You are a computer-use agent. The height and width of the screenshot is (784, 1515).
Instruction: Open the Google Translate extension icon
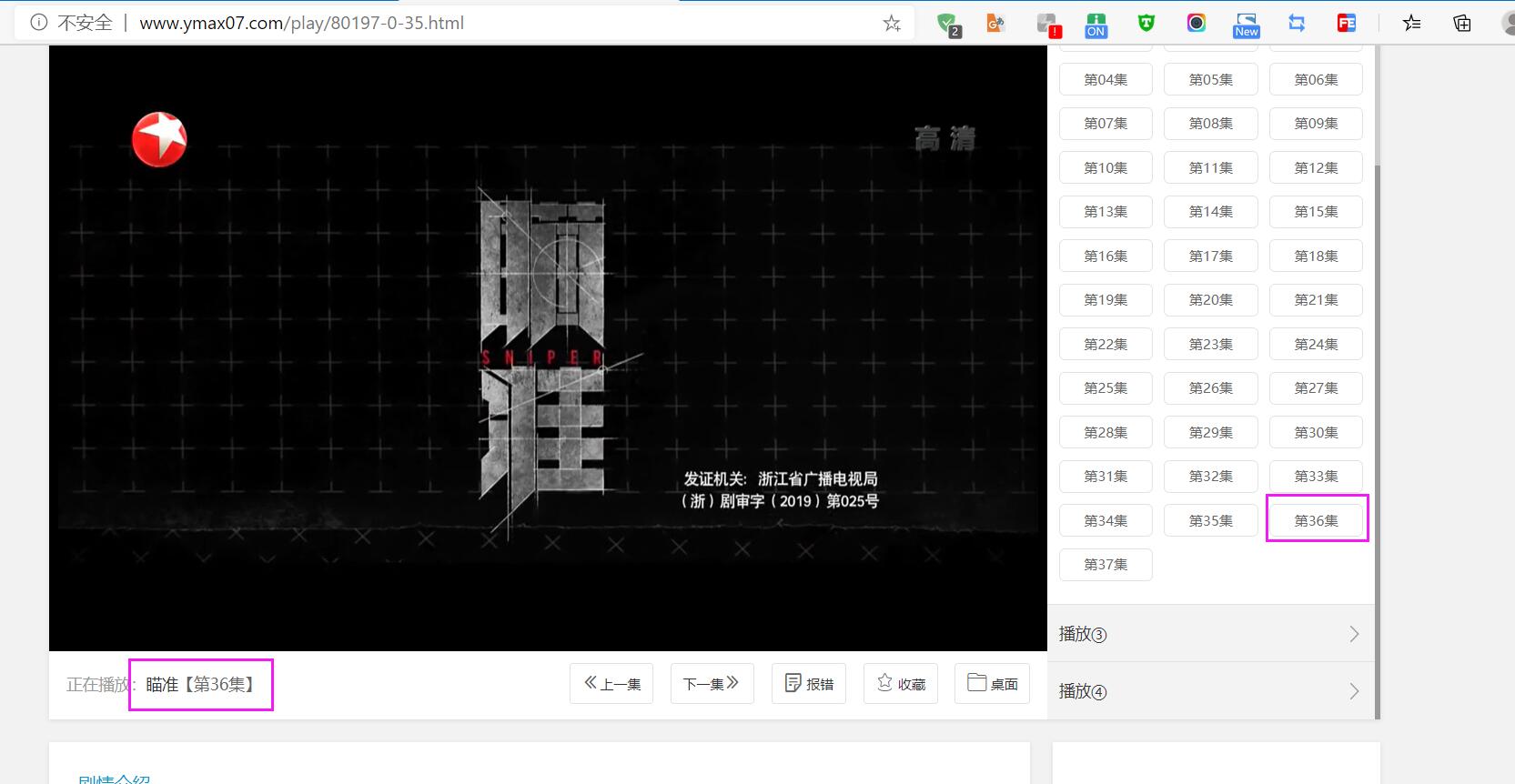[x=996, y=24]
